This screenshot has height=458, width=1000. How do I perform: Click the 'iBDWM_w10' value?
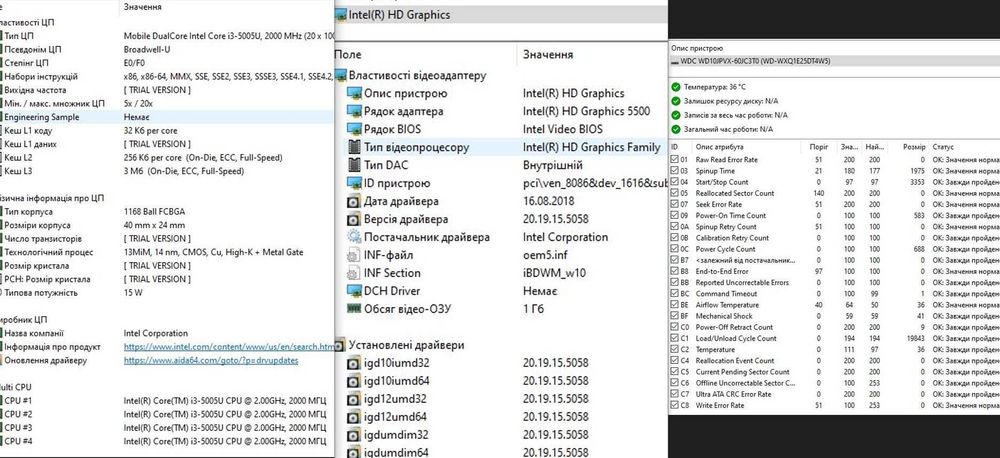click(x=554, y=273)
